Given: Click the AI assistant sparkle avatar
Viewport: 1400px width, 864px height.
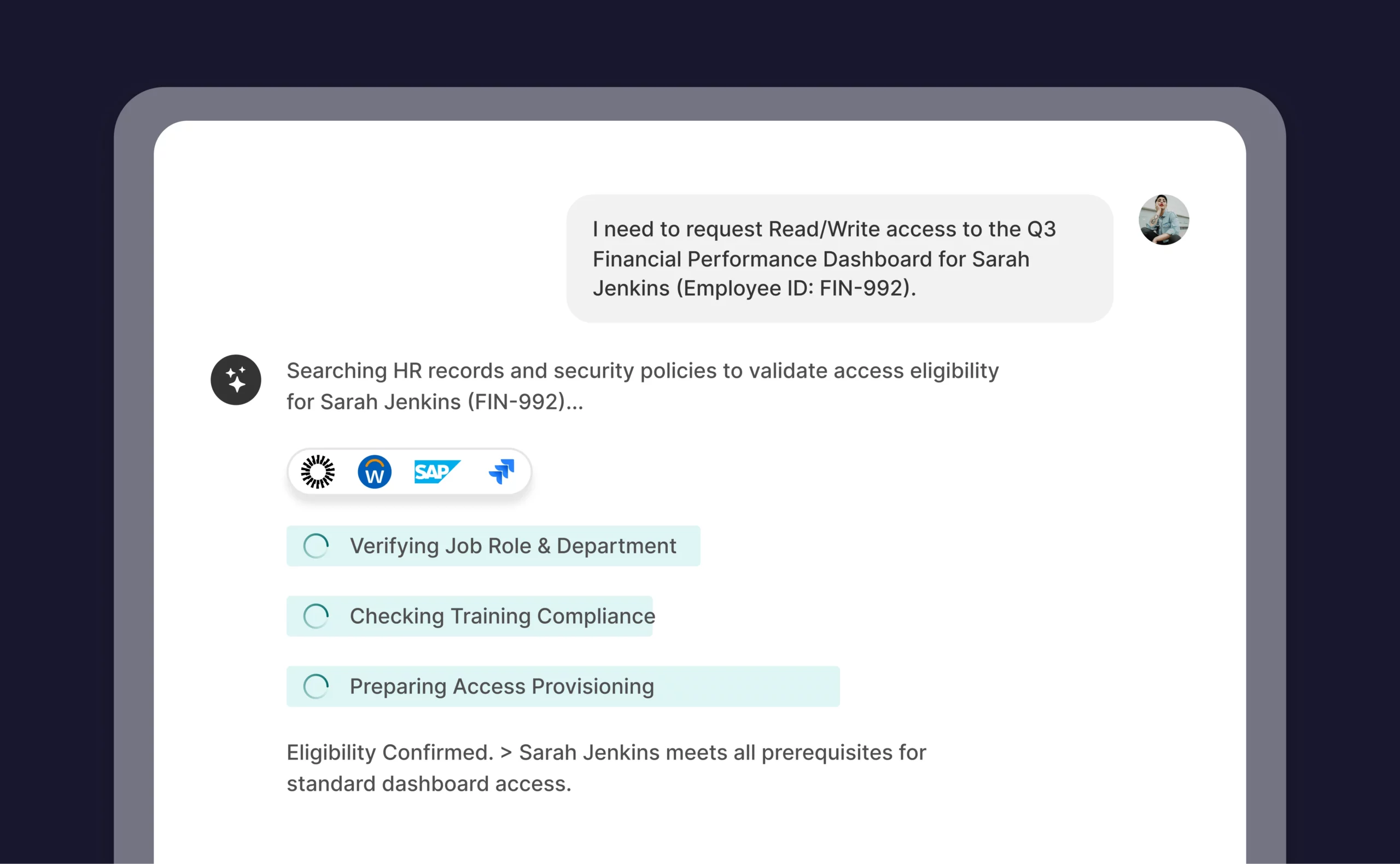Looking at the screenshot, I should click(235, 379).
